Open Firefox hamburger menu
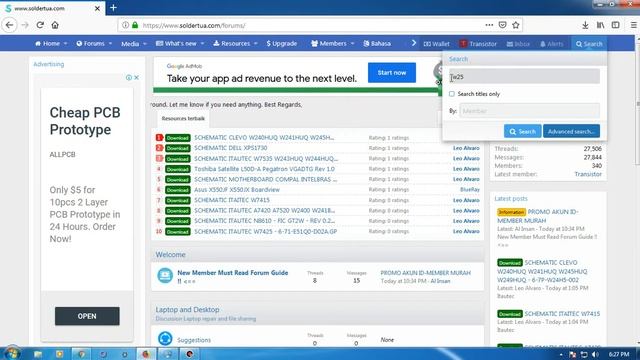This screenshot has height=360, width=640. (x=634, y=25)
